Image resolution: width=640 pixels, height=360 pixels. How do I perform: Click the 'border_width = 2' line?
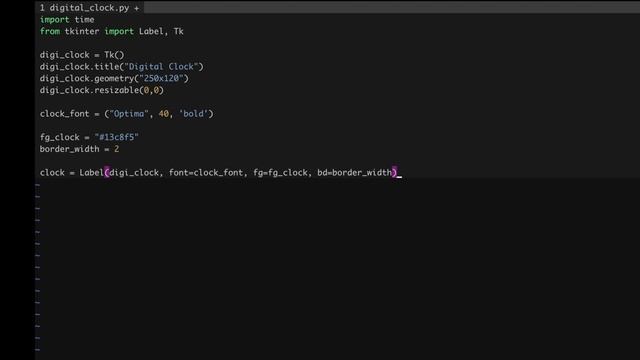tap(80, 149)
